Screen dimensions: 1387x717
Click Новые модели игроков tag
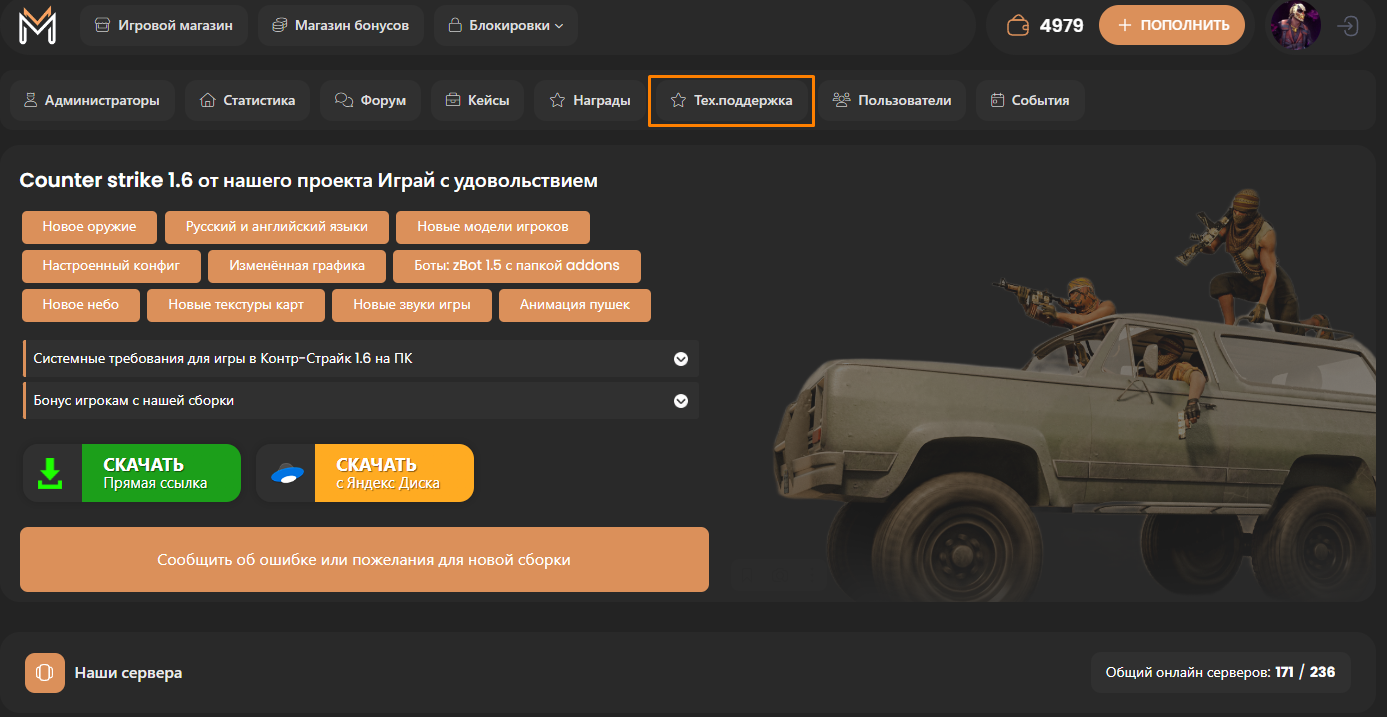[493, 227]
